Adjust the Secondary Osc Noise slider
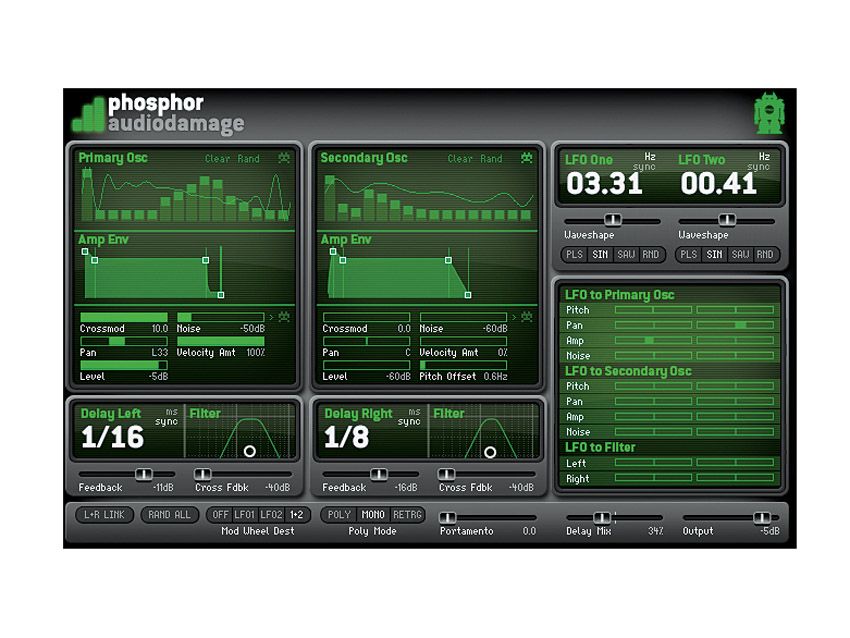 463,317
